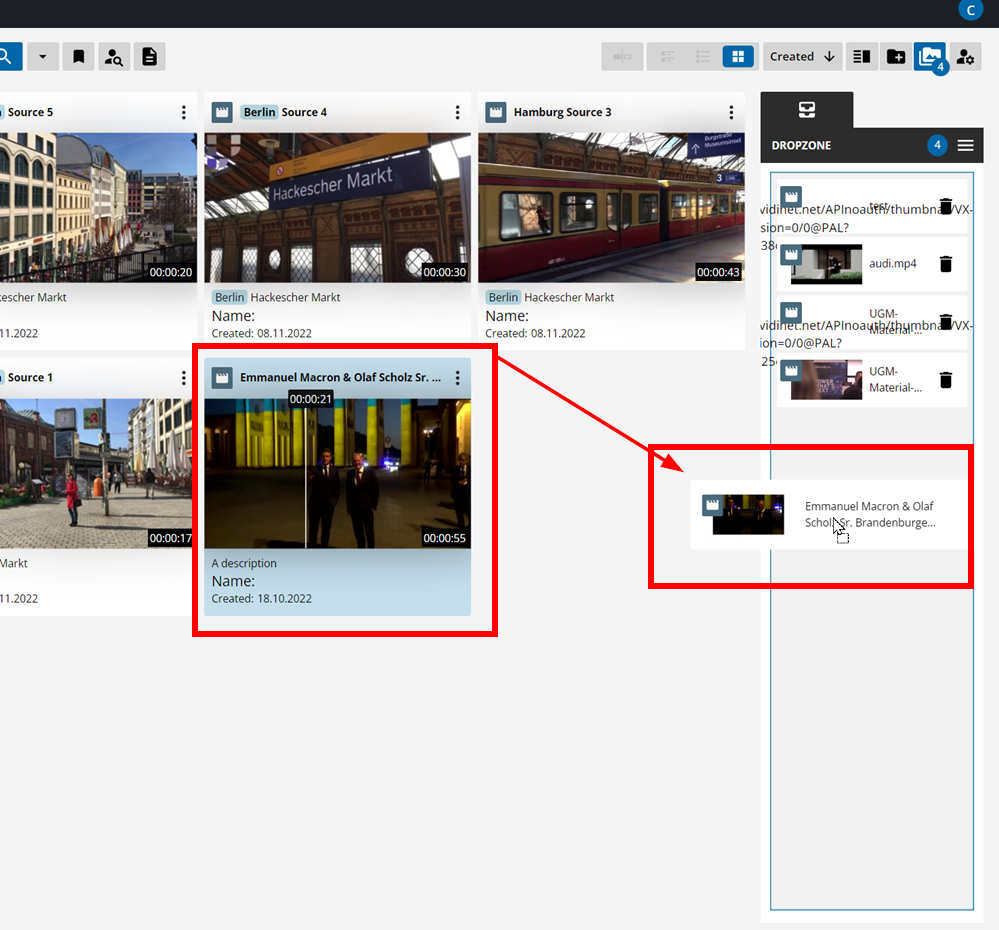Viewport: 999px width, 930px height.
Task: Open the user settings gear icon
Action: pyautogui.click(x=965, y=57)
